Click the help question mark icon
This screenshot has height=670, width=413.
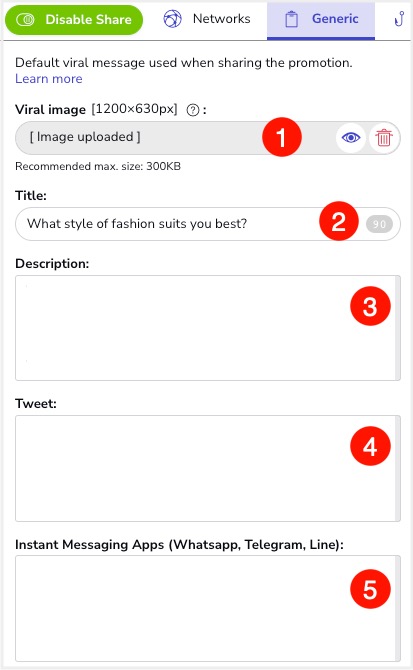pos(193,110)
